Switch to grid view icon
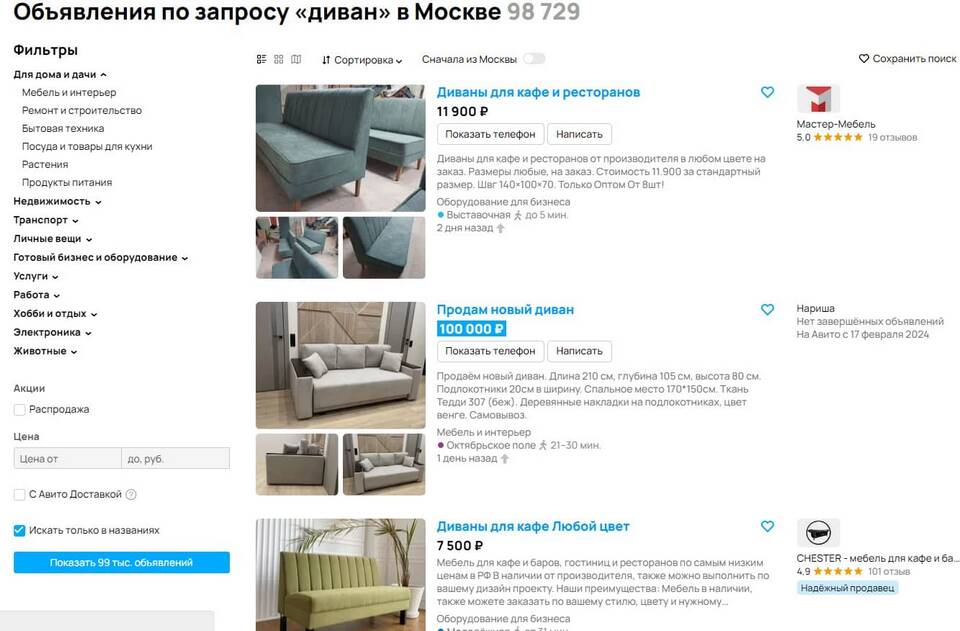 tap(279, 59)
